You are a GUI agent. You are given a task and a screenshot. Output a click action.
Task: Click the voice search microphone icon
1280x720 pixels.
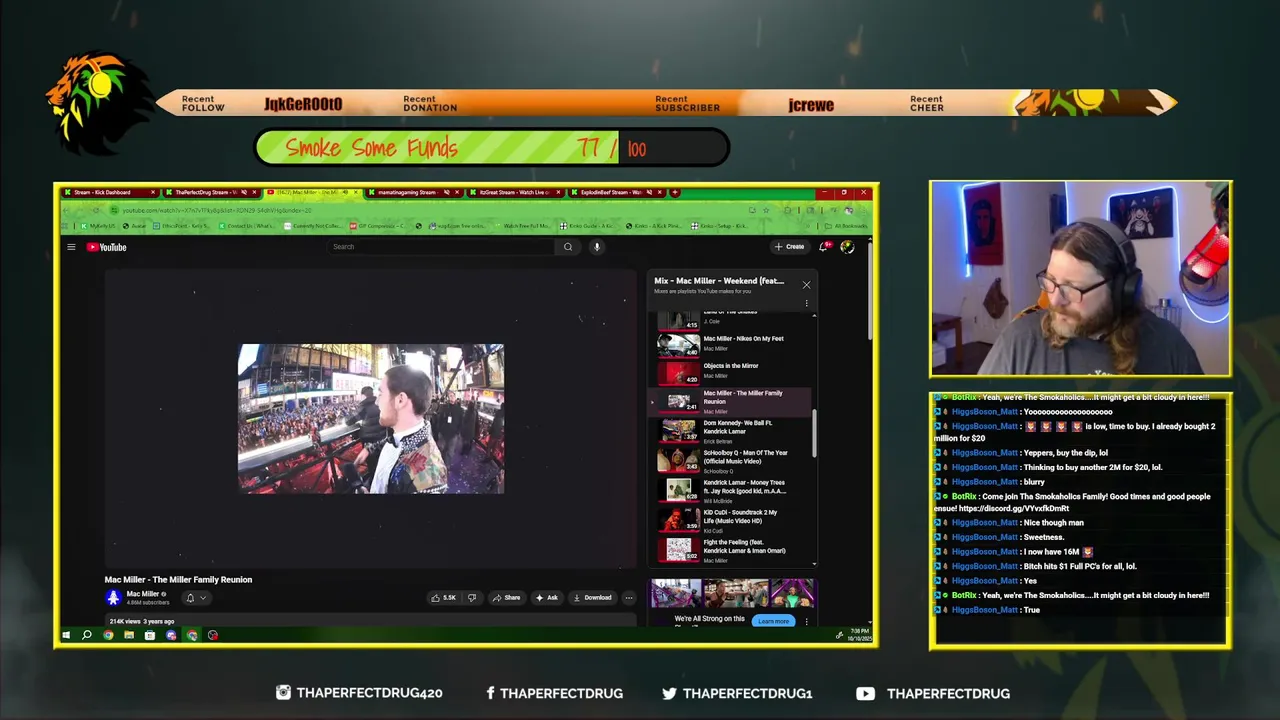coord(597,247)
